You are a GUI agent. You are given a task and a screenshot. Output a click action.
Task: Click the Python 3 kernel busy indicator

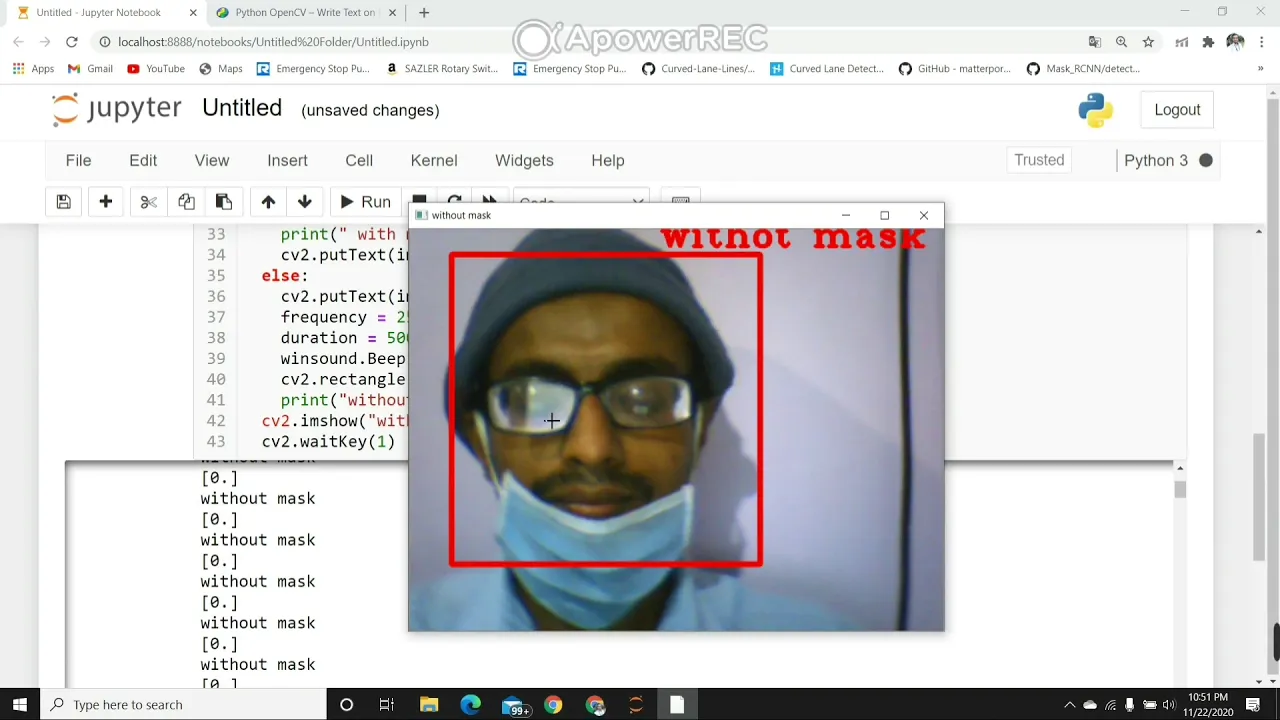coord(1206,160)
